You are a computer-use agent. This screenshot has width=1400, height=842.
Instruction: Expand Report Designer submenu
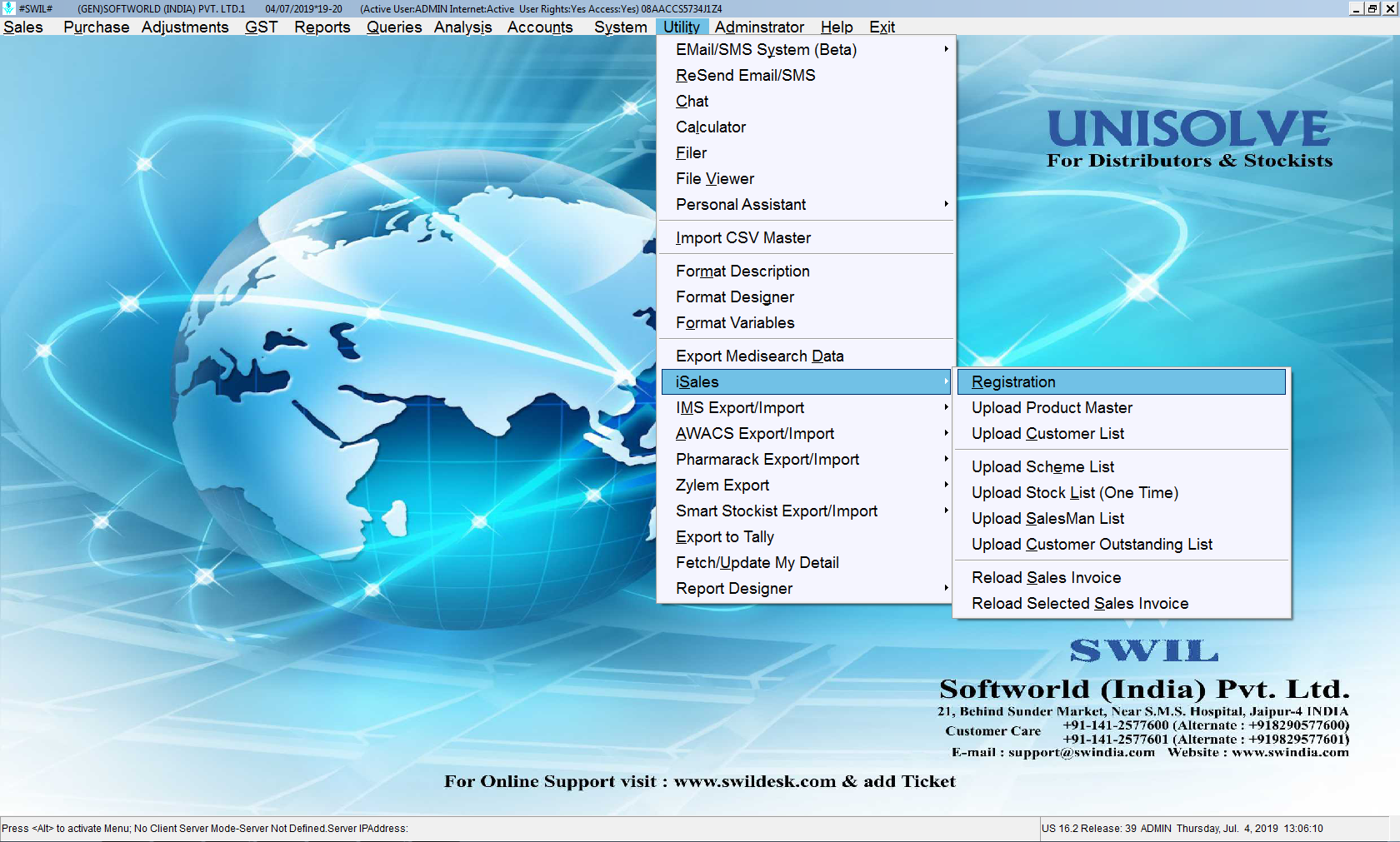pyautogui.click(x=806, y=588)
